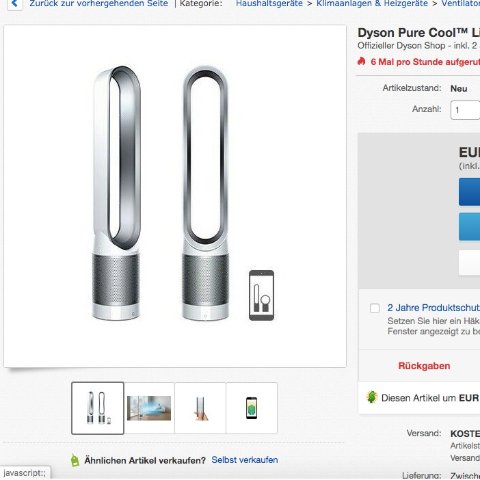This screenshot has width=480, height=480.
Task: Open the Klimaanlagen & Heizgeräte breadcrumb
Action: click(x=372, y=4)
